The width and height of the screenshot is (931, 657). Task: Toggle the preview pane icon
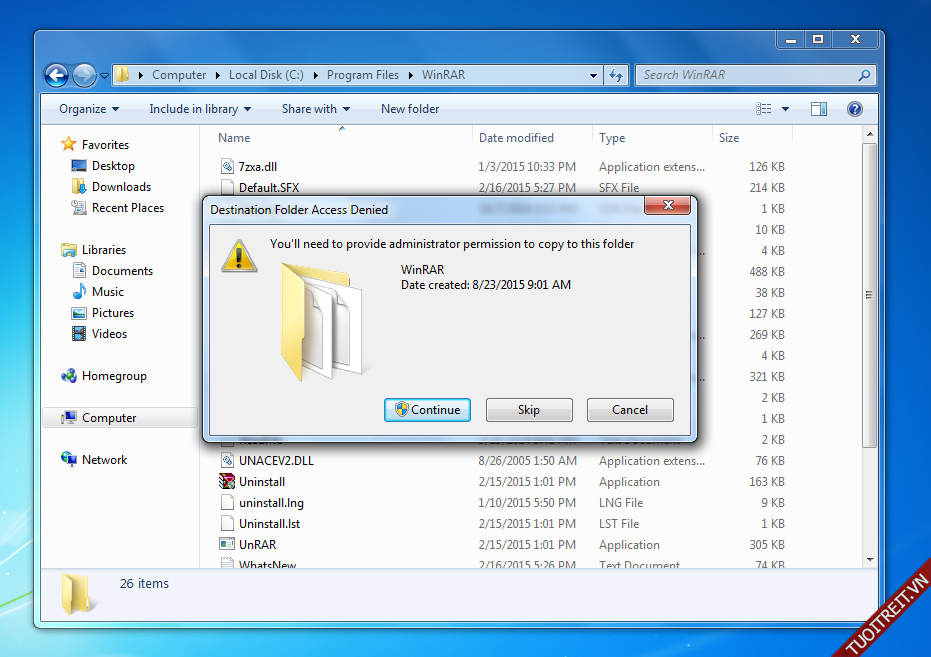coord(819,109)
